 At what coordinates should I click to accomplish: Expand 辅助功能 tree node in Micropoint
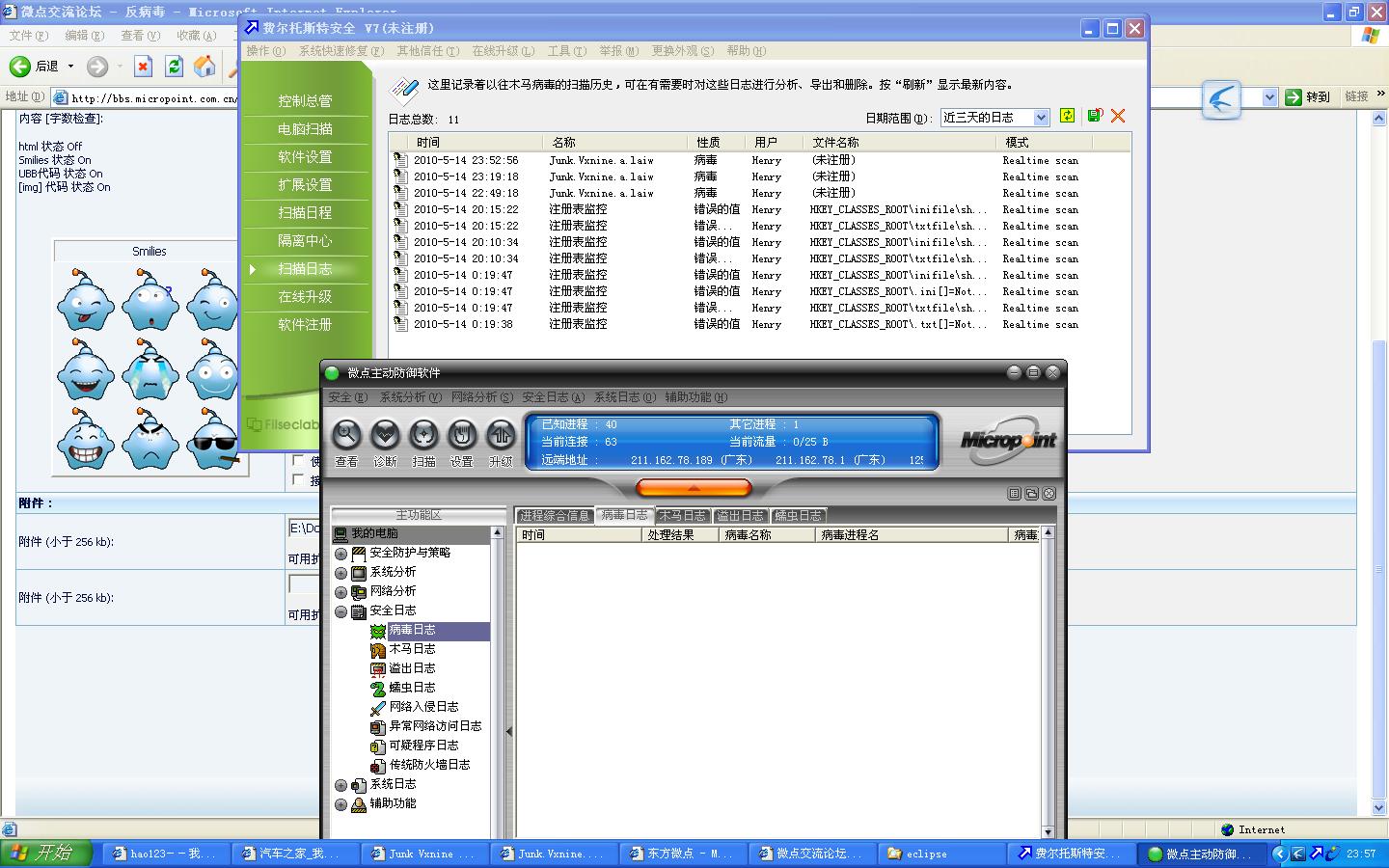(x=340, y=804)
